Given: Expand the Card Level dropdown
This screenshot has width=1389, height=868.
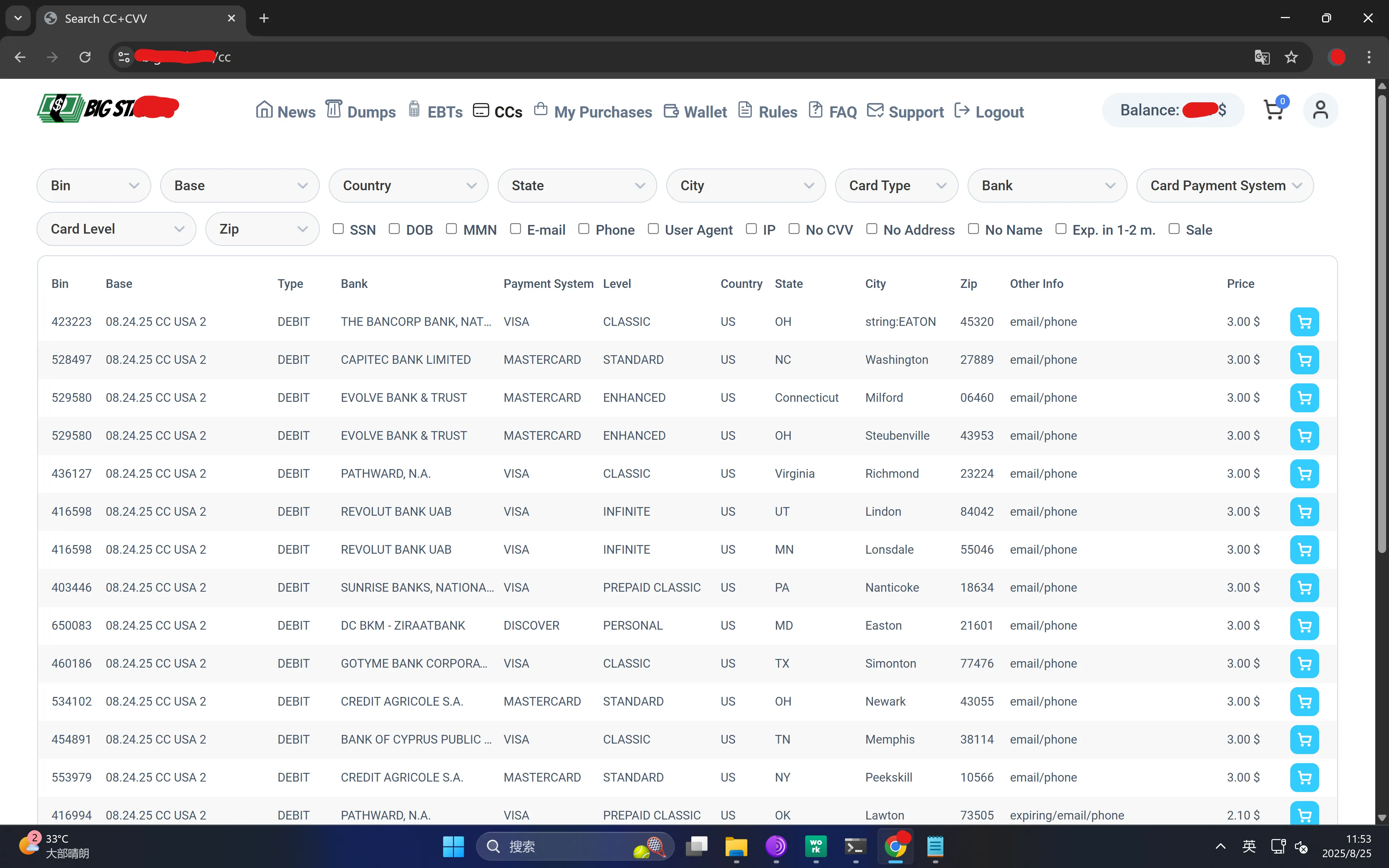Looking at the screenshot, I should [116, 229].
